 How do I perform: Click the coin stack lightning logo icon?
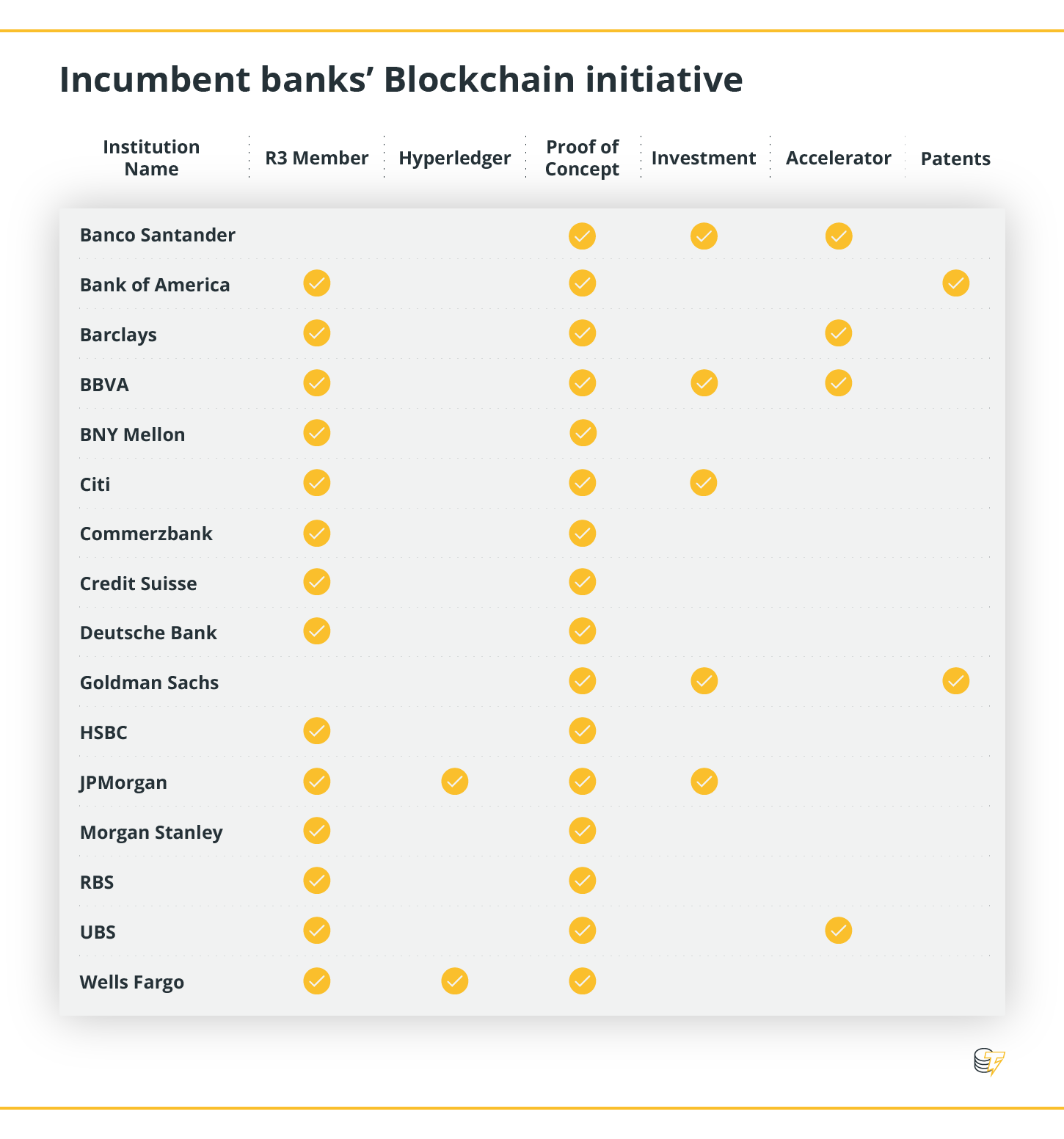[989, 1062]
